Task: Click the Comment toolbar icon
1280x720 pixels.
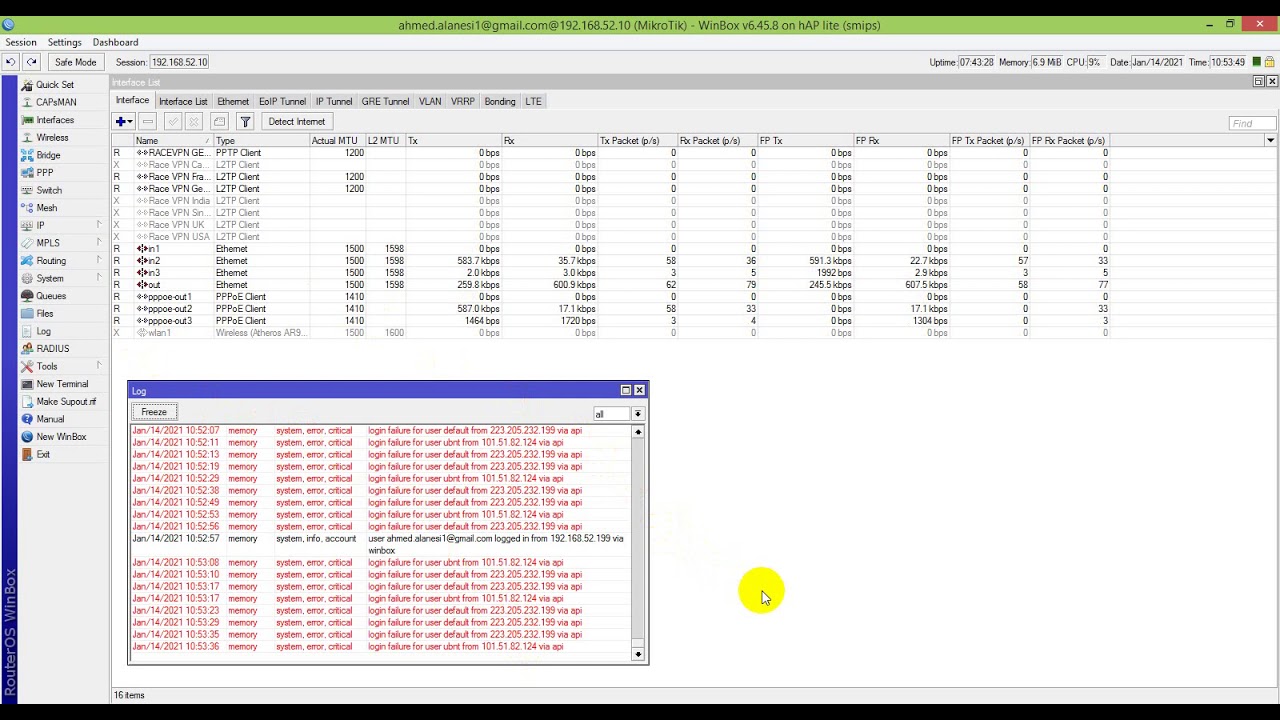Action: click(219, 122)
